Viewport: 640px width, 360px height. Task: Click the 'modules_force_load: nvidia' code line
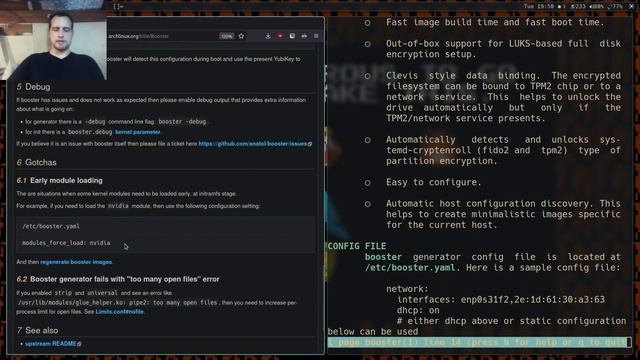[x=66, y=243]
